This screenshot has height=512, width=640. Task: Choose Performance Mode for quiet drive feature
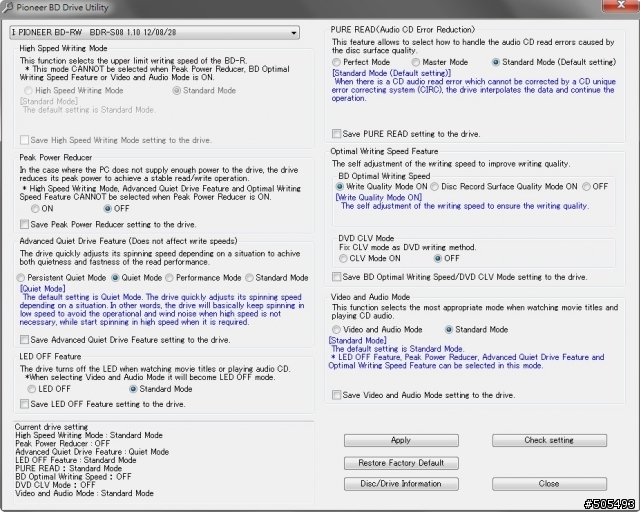pos(169,278)
